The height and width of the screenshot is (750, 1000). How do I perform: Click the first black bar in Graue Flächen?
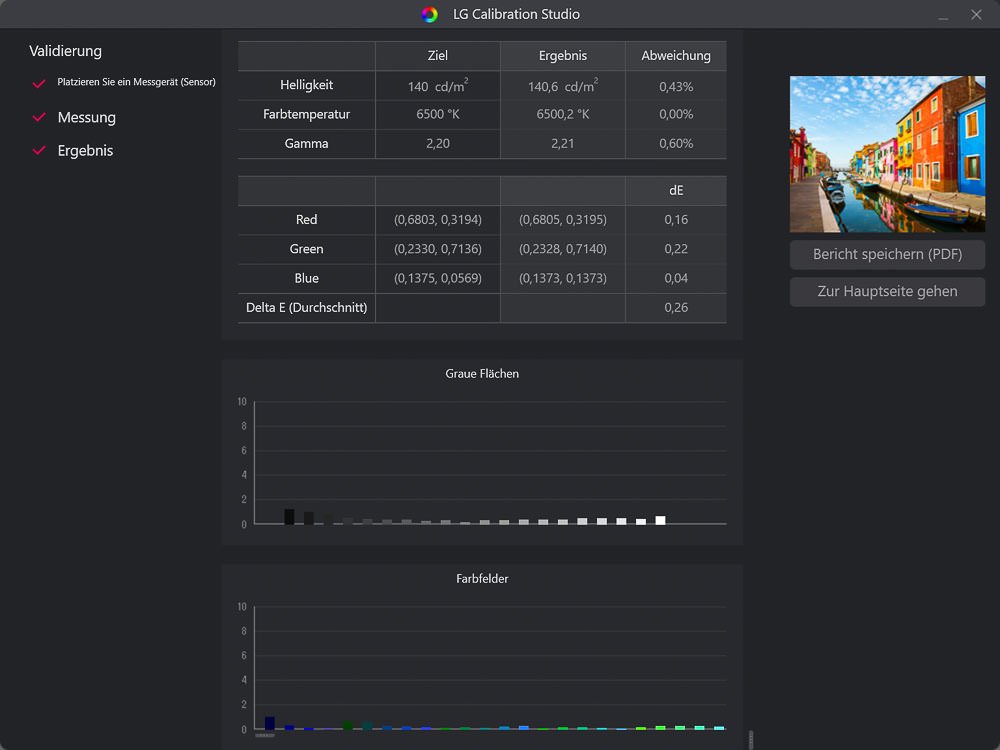289,517
